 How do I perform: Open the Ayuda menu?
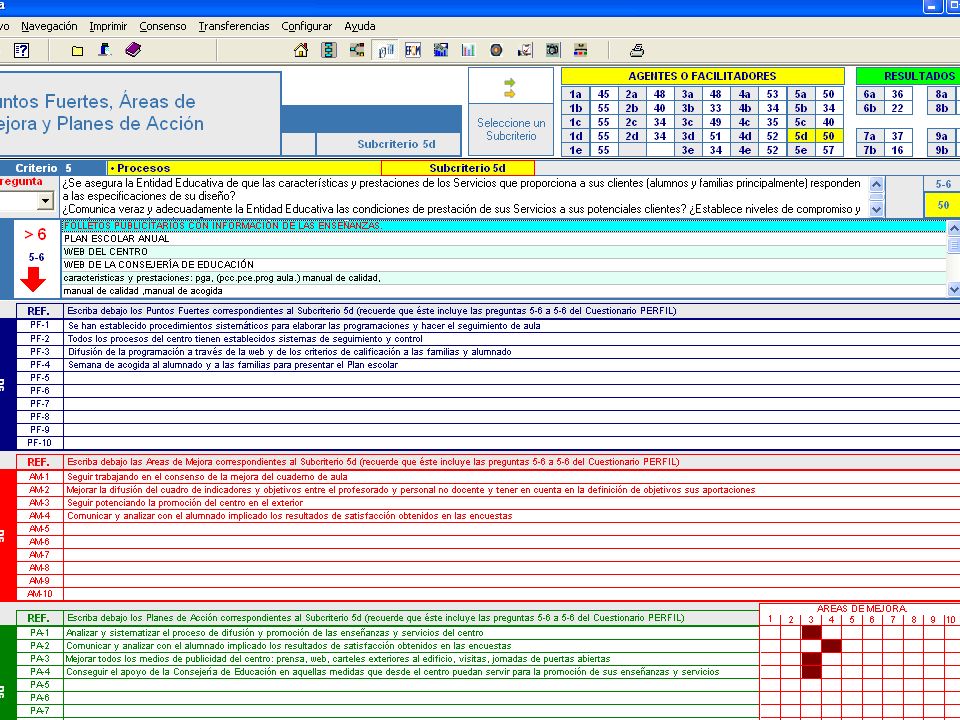click(360, 26)
